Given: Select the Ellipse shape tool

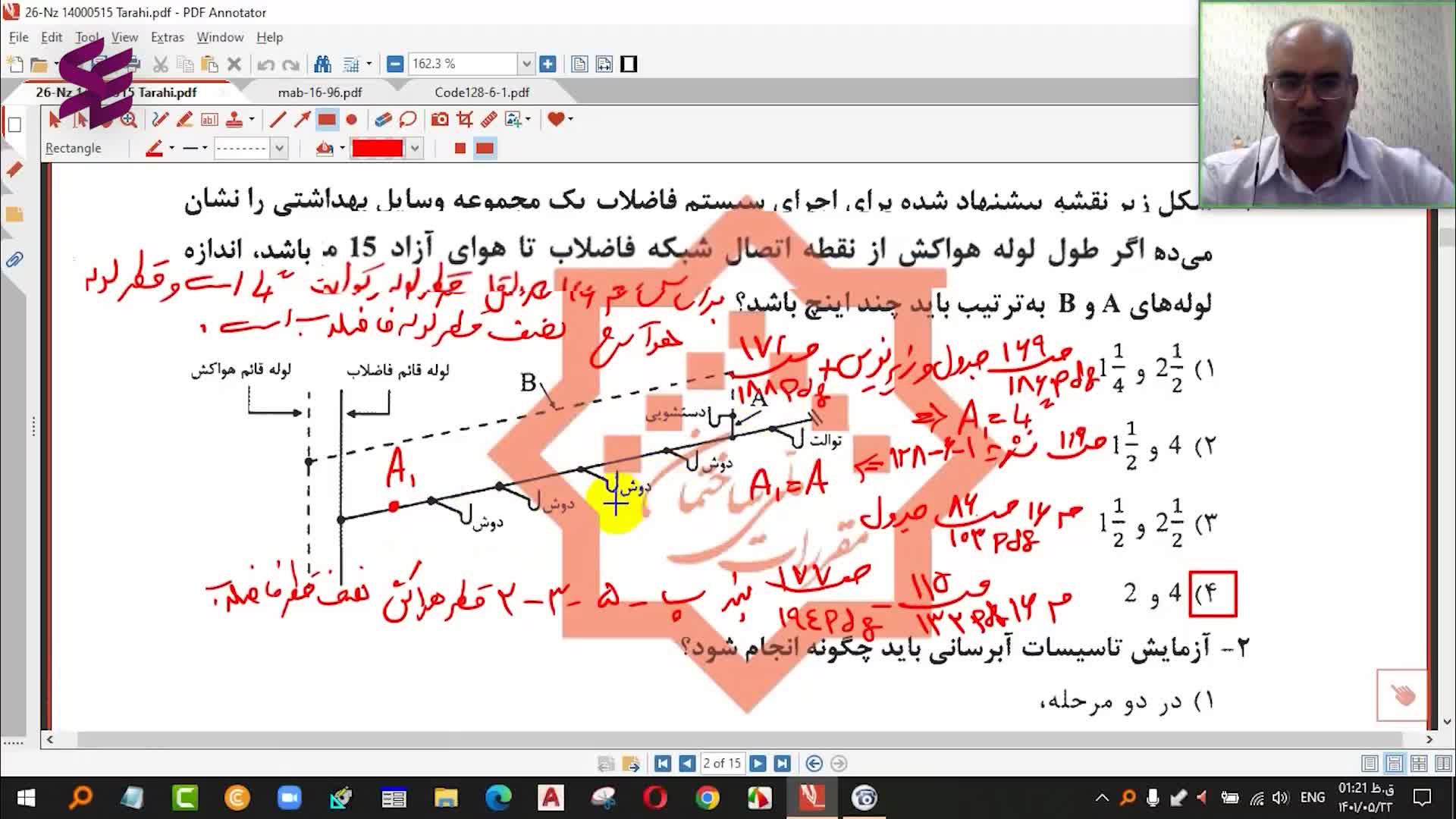Looking at the screenshot, I should coord(351,119).
